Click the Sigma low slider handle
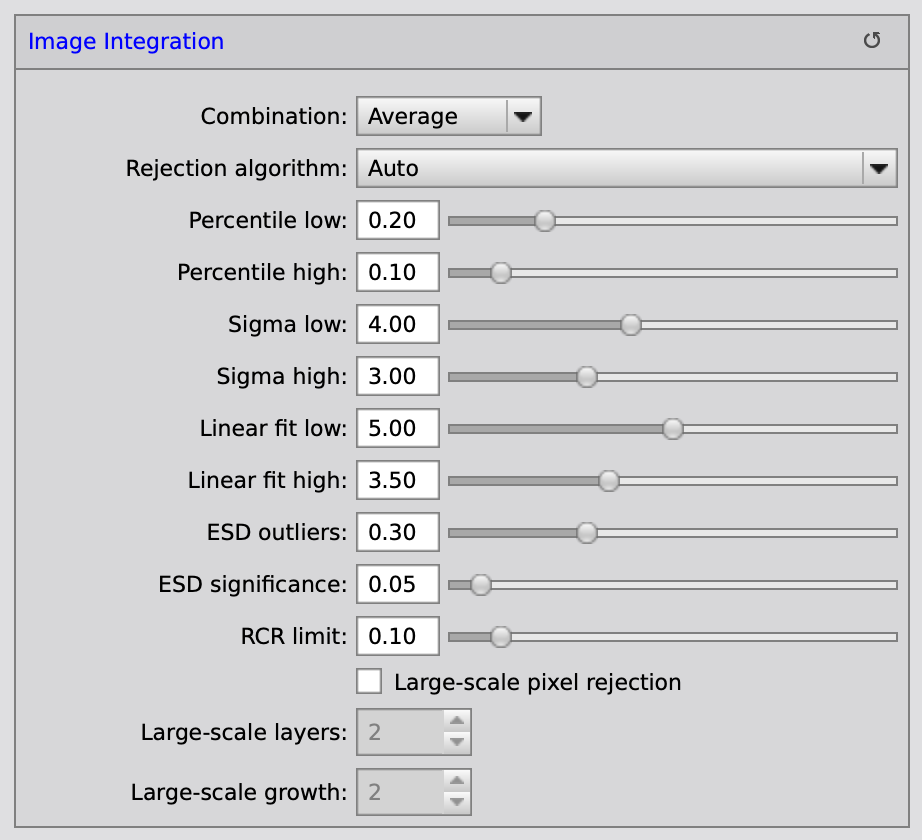 point(630,324)
